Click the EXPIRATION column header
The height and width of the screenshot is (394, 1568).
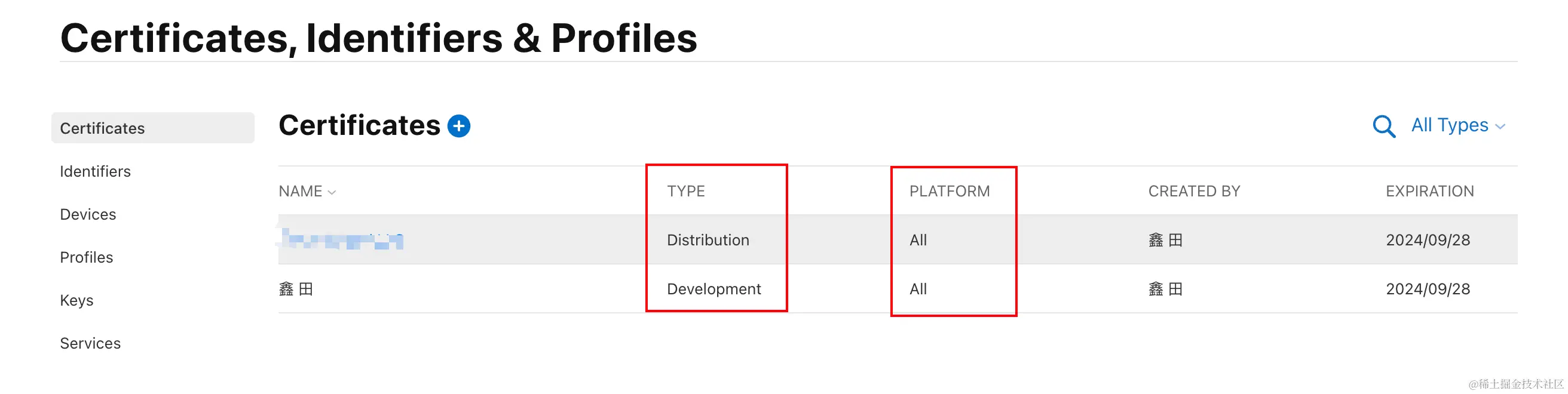[1429, 192]
